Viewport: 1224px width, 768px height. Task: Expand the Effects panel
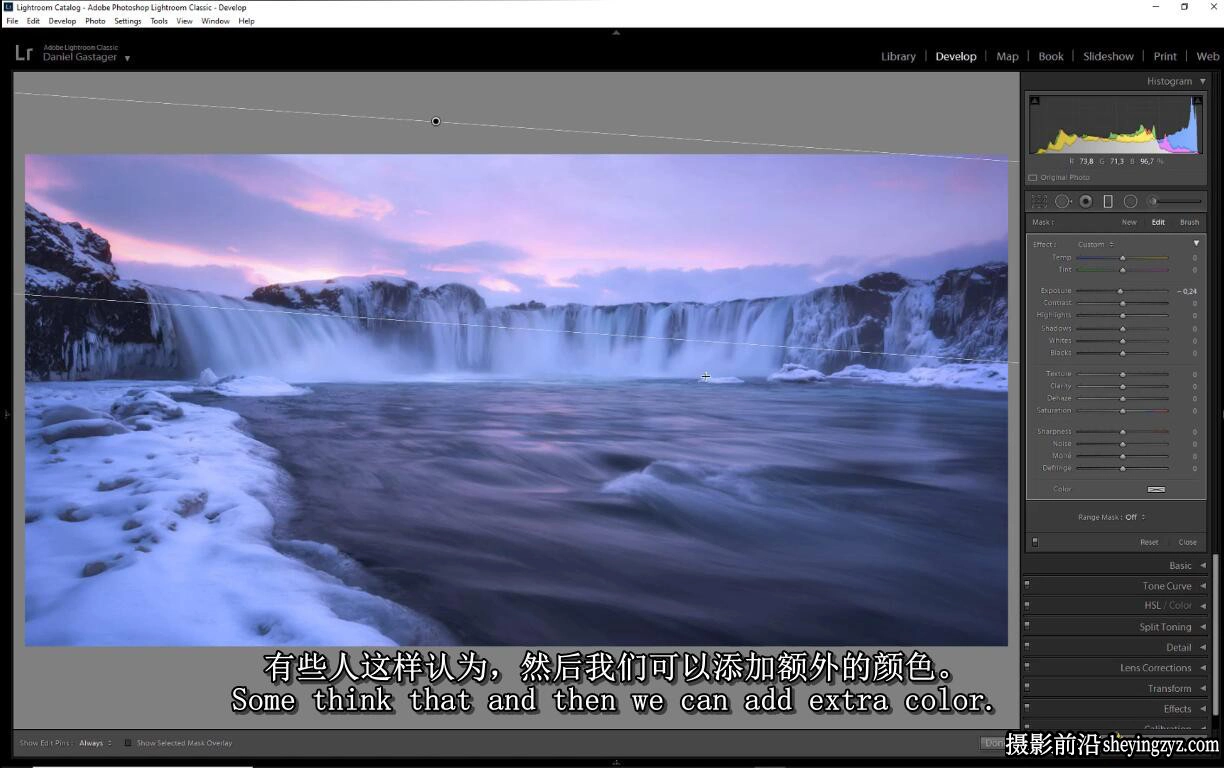pos(1203,709)
